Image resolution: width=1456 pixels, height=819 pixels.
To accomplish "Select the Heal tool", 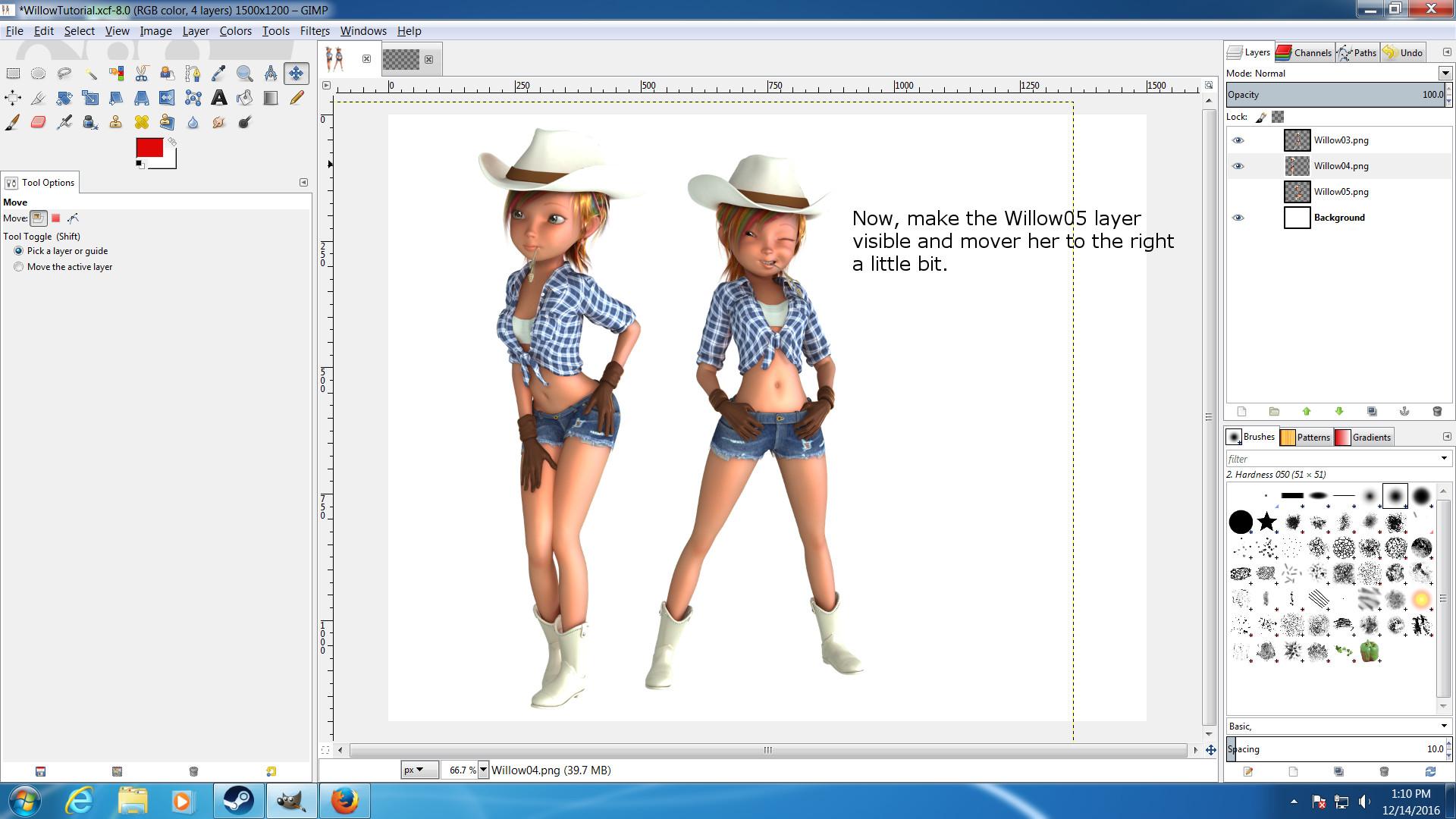I will (x=141, y=122).
